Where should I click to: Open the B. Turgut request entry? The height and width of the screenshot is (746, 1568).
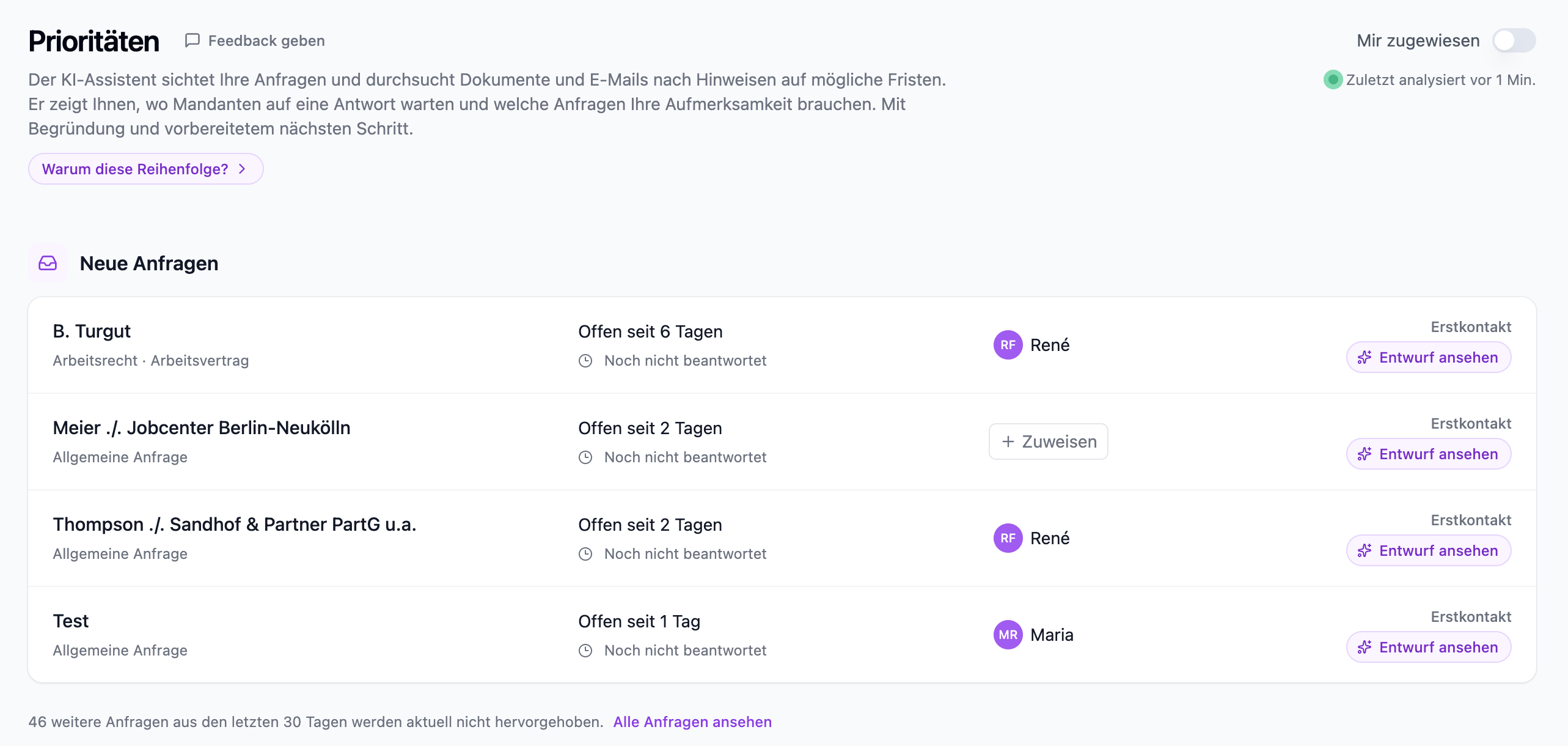click(92, 331)
